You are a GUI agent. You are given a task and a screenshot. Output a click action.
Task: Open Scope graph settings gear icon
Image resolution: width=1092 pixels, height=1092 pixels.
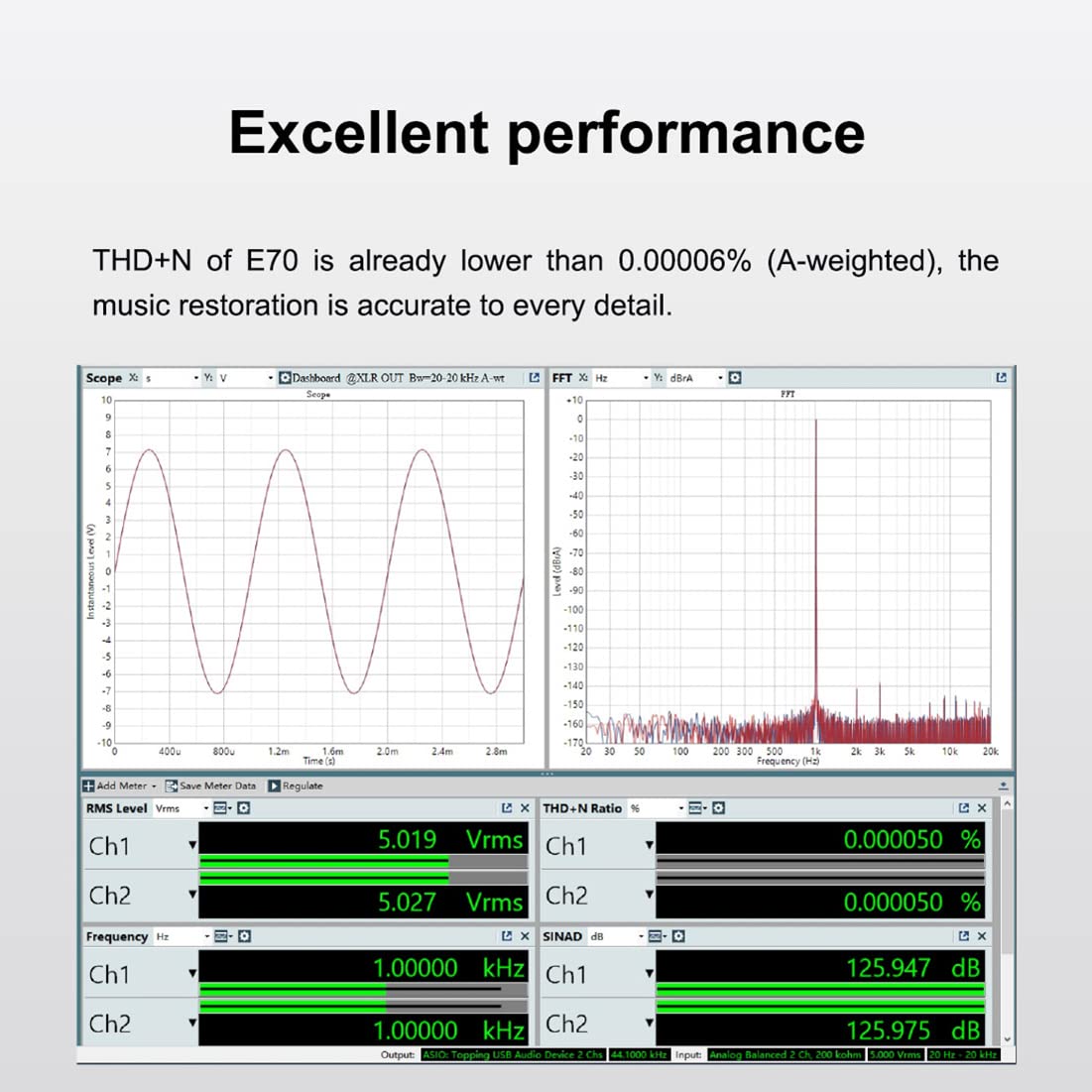coord(284,378)
